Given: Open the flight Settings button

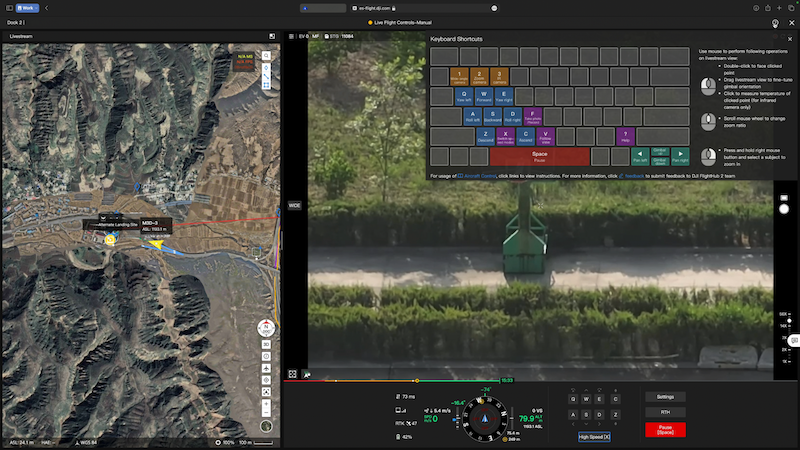Looking at the screenshot, I should coord(665,397).
